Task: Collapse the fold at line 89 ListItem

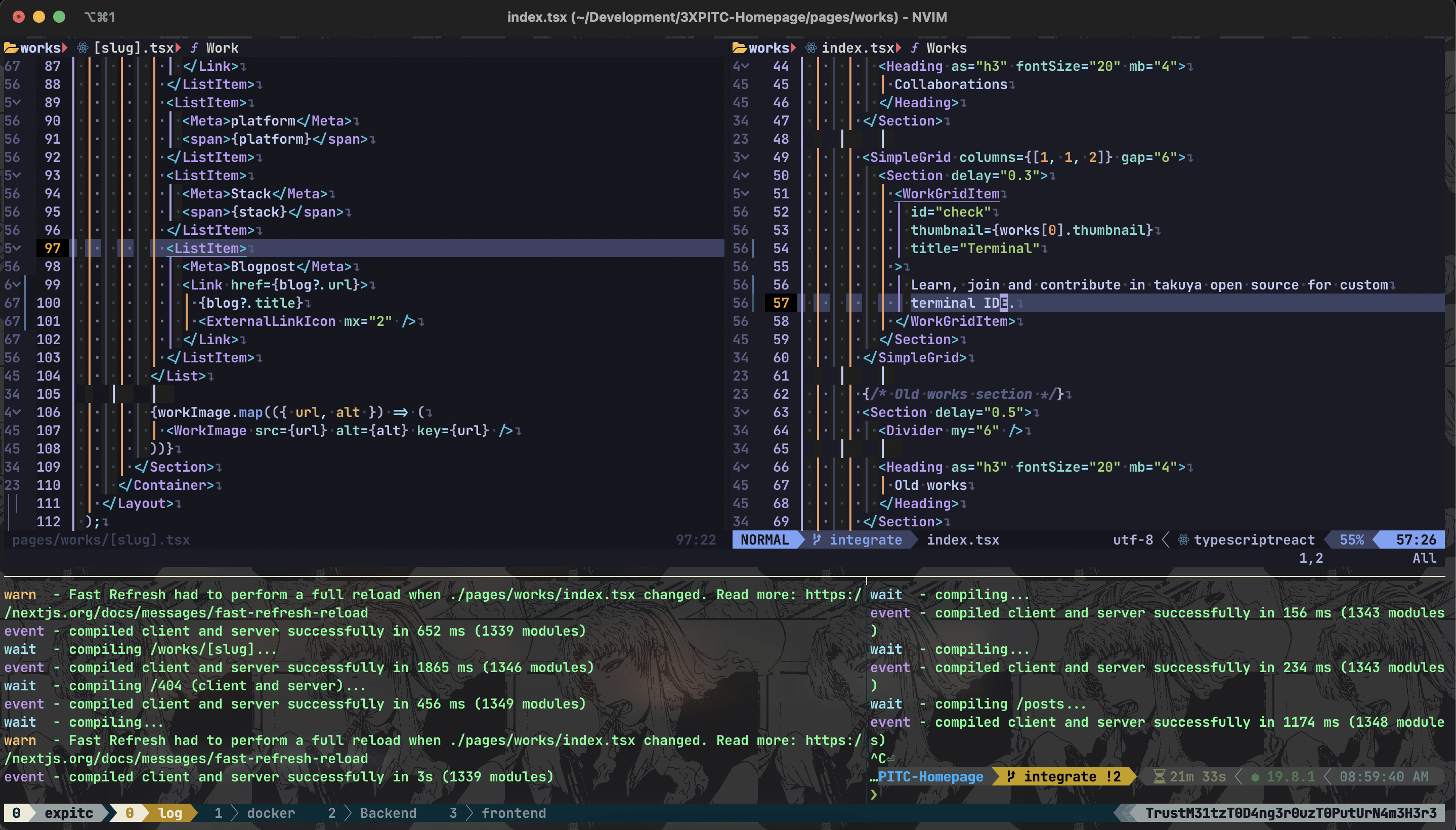Action: point(17,103)
